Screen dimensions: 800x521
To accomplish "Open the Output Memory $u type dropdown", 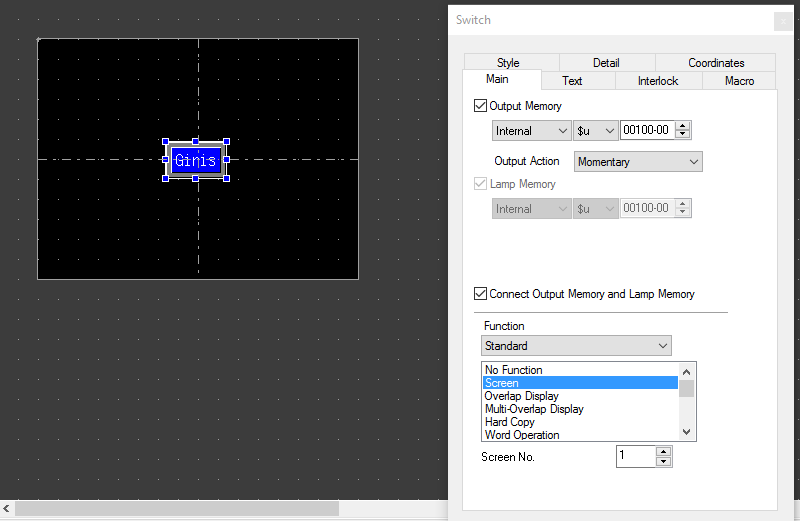I will (596, 131).
